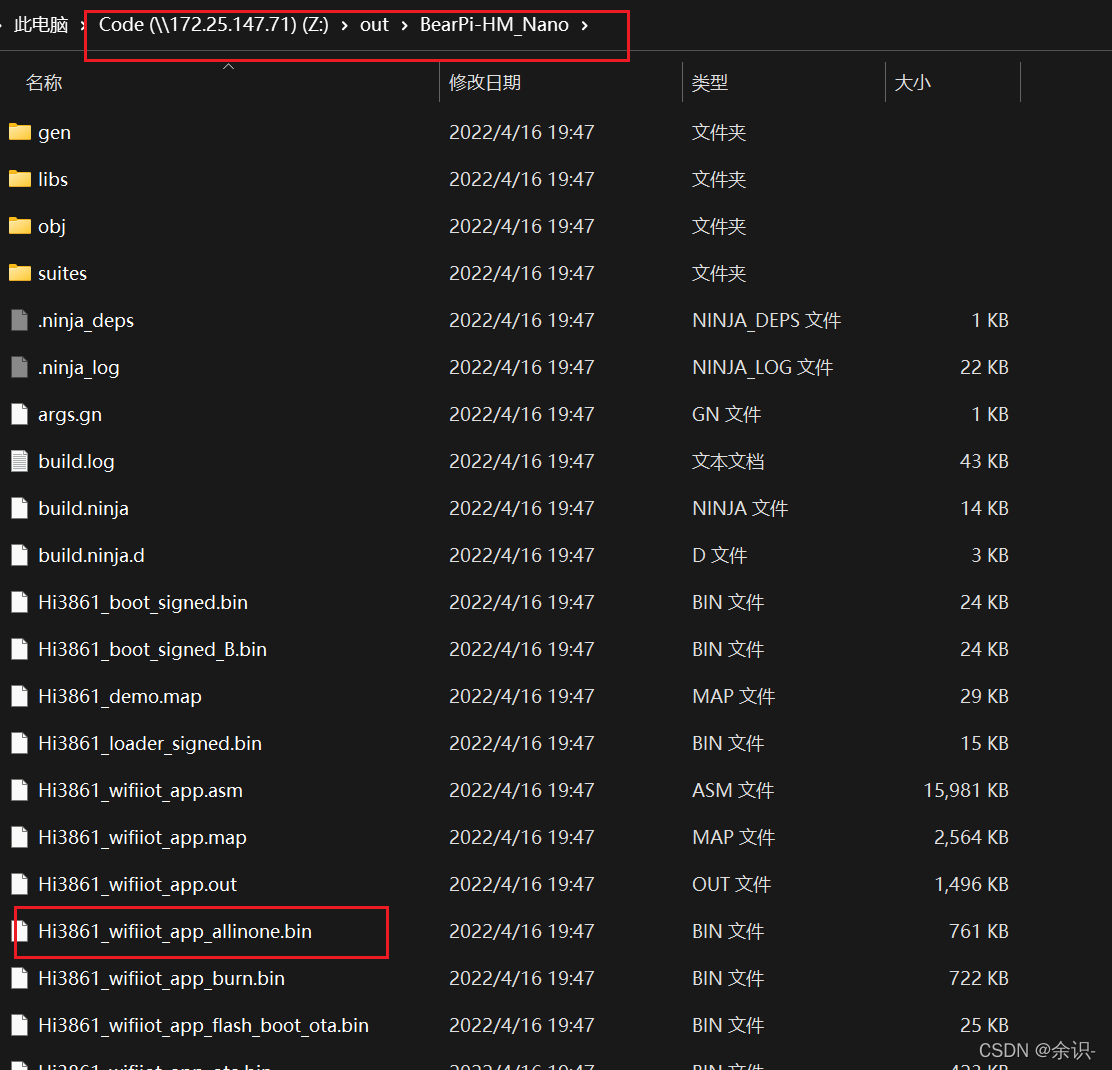Select the Hi3861_wifiiot_app_allinone.bin file name
Image resolution: width=1112 pixels, height=1070 pixels.
175,932
